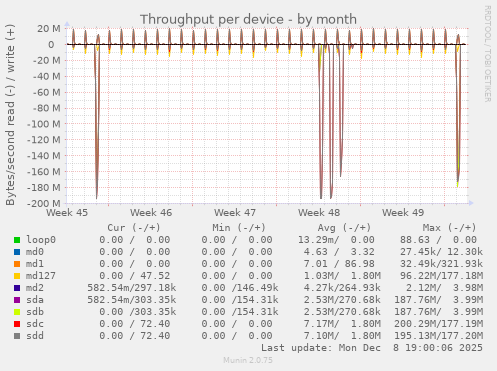This screenshot has height=371, width=497.
Task: Select the sdd device label
Action: pyautogui.click(x=35, y=336)
